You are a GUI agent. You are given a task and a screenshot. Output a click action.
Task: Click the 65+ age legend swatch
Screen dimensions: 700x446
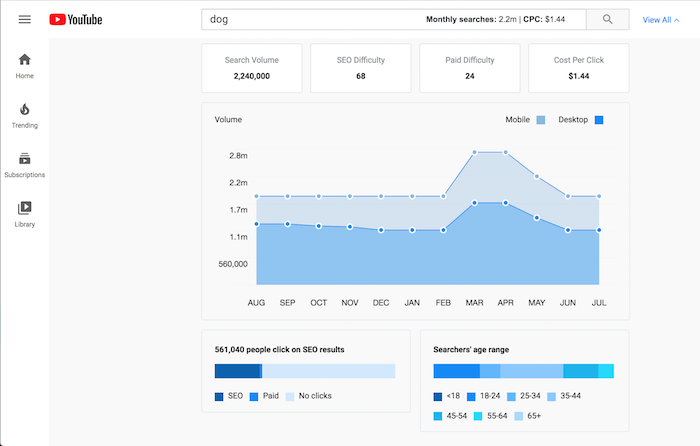tap(519, 415)
